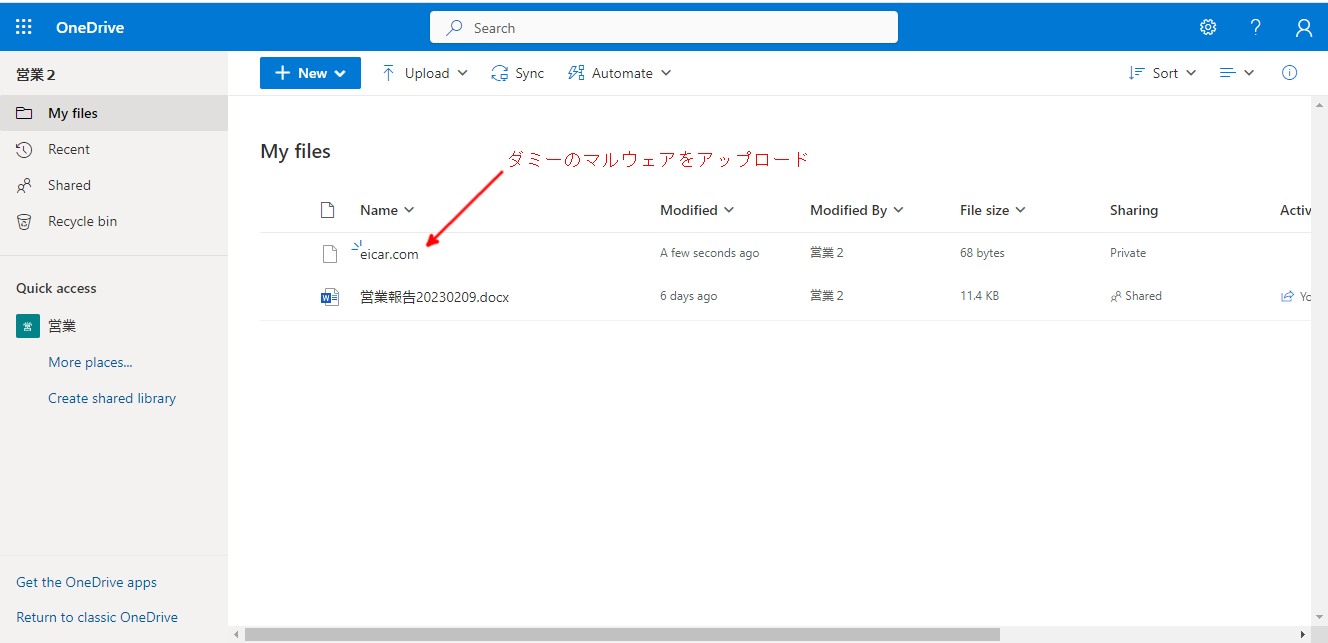This screenshot has height=643, width=1328.
Task: Click the file type column header icon
Action: tap(327, 210)
